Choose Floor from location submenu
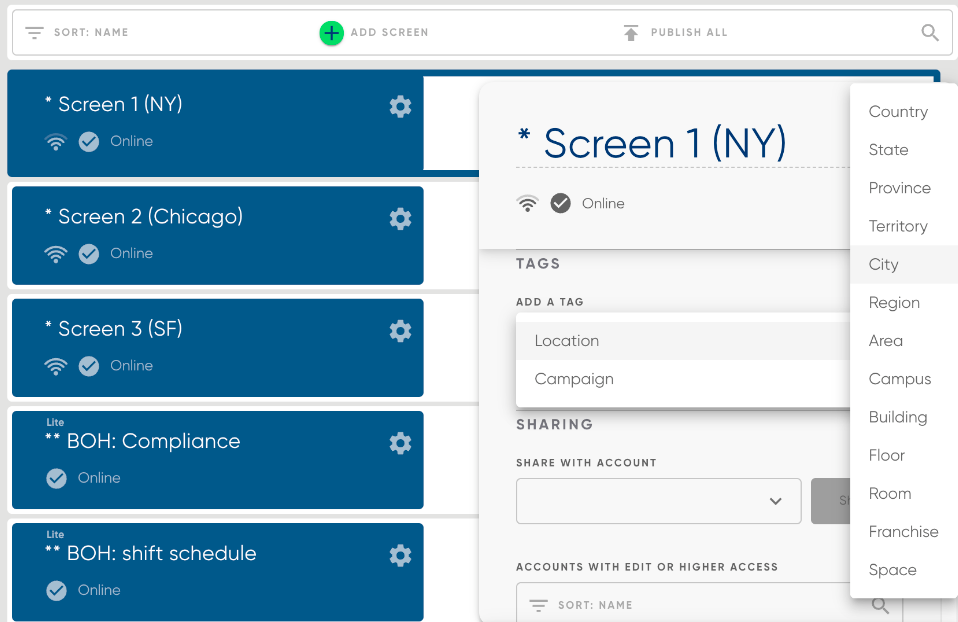The image size is (958, 622). (904, 455)
